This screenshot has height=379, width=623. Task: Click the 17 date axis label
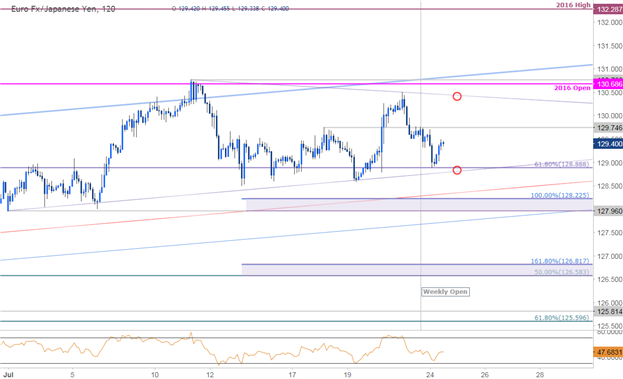point(292,375)
